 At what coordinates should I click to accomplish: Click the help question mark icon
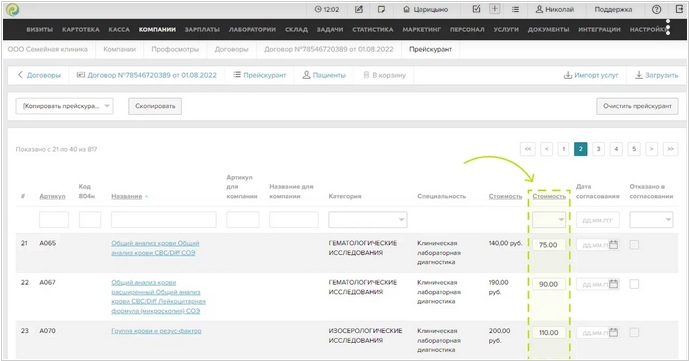656,9
